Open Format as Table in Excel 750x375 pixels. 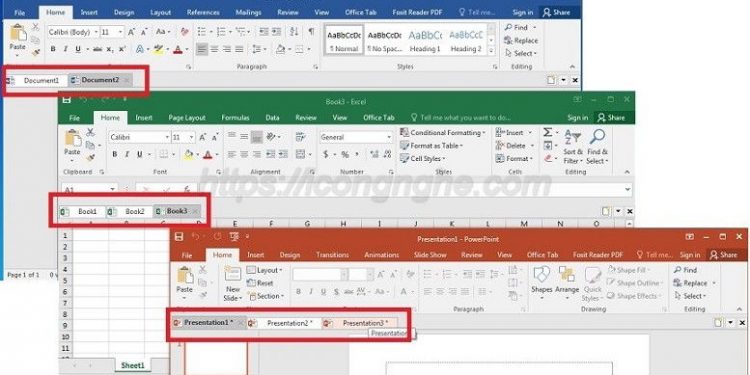432,145
